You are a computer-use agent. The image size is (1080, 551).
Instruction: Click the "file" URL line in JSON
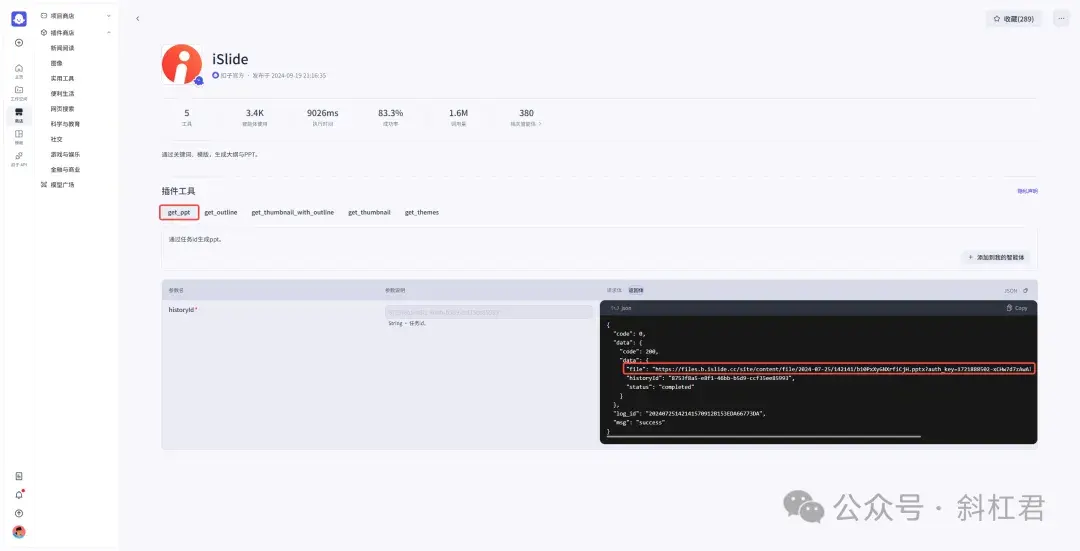pyautogui.click(x=829, y=369)
